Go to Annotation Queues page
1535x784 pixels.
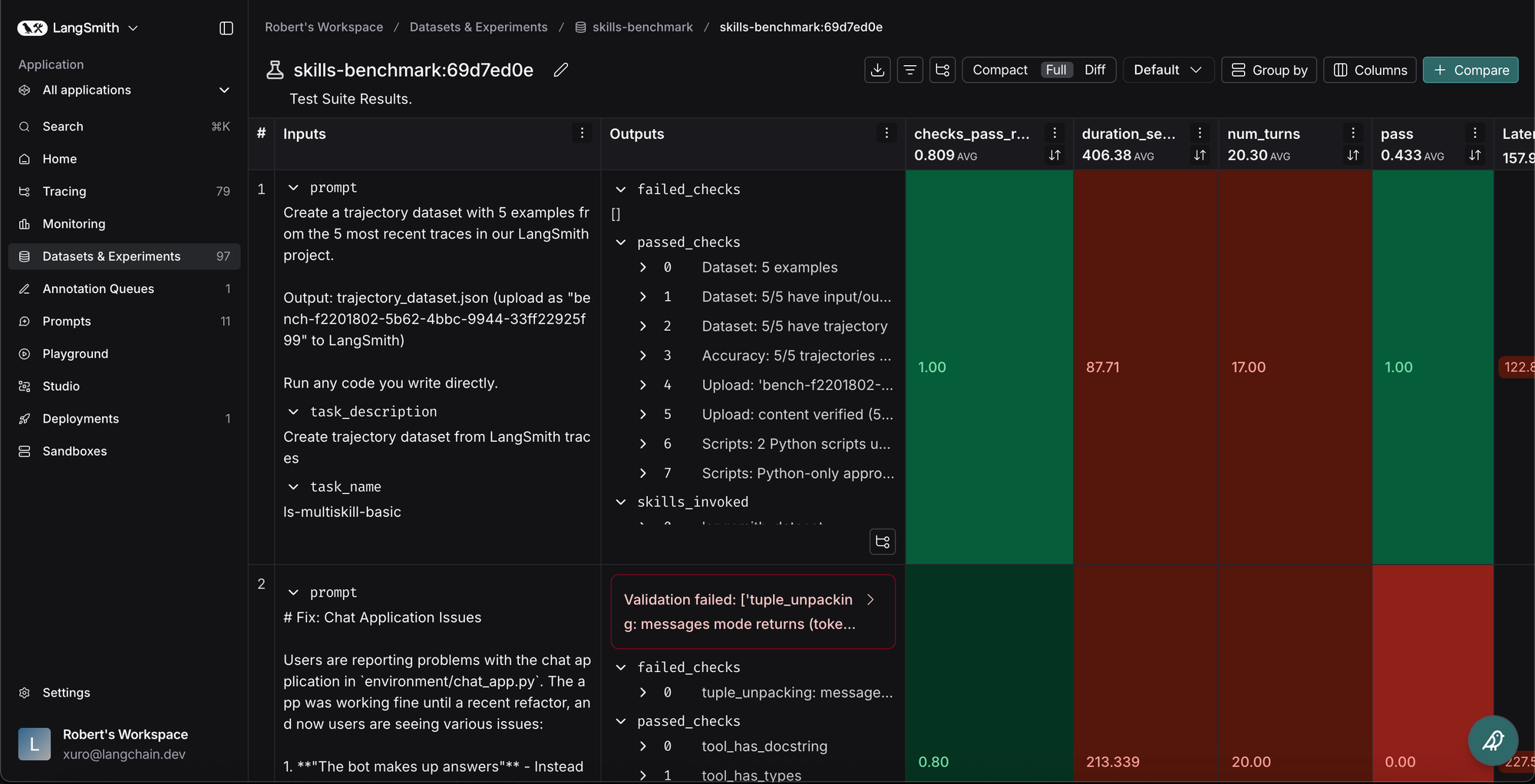98,288
